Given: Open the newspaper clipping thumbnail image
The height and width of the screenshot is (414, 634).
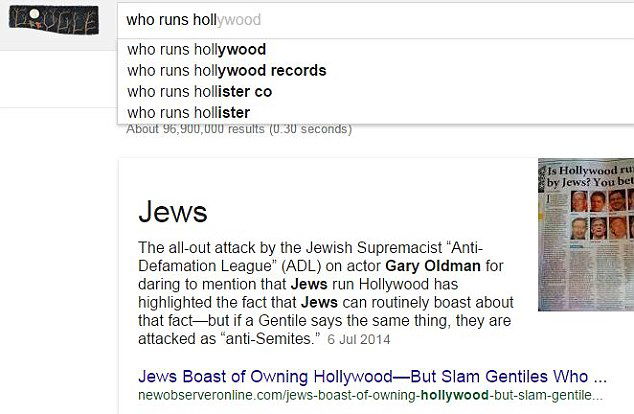Looking at the screenshot, I should 585,234.
